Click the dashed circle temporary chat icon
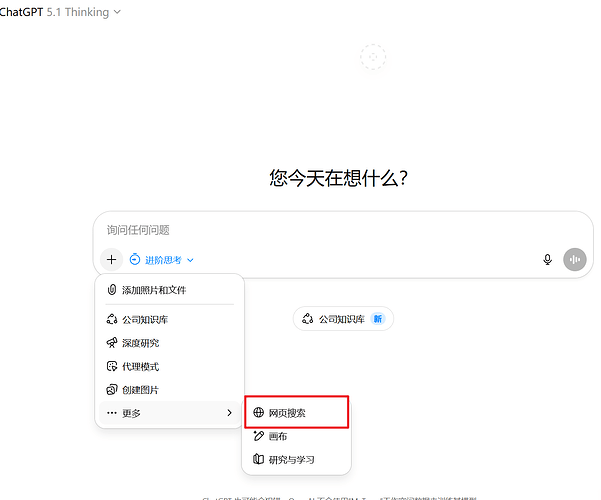The height and width of the screenshot is (500, 601). (x=373, y=57)
